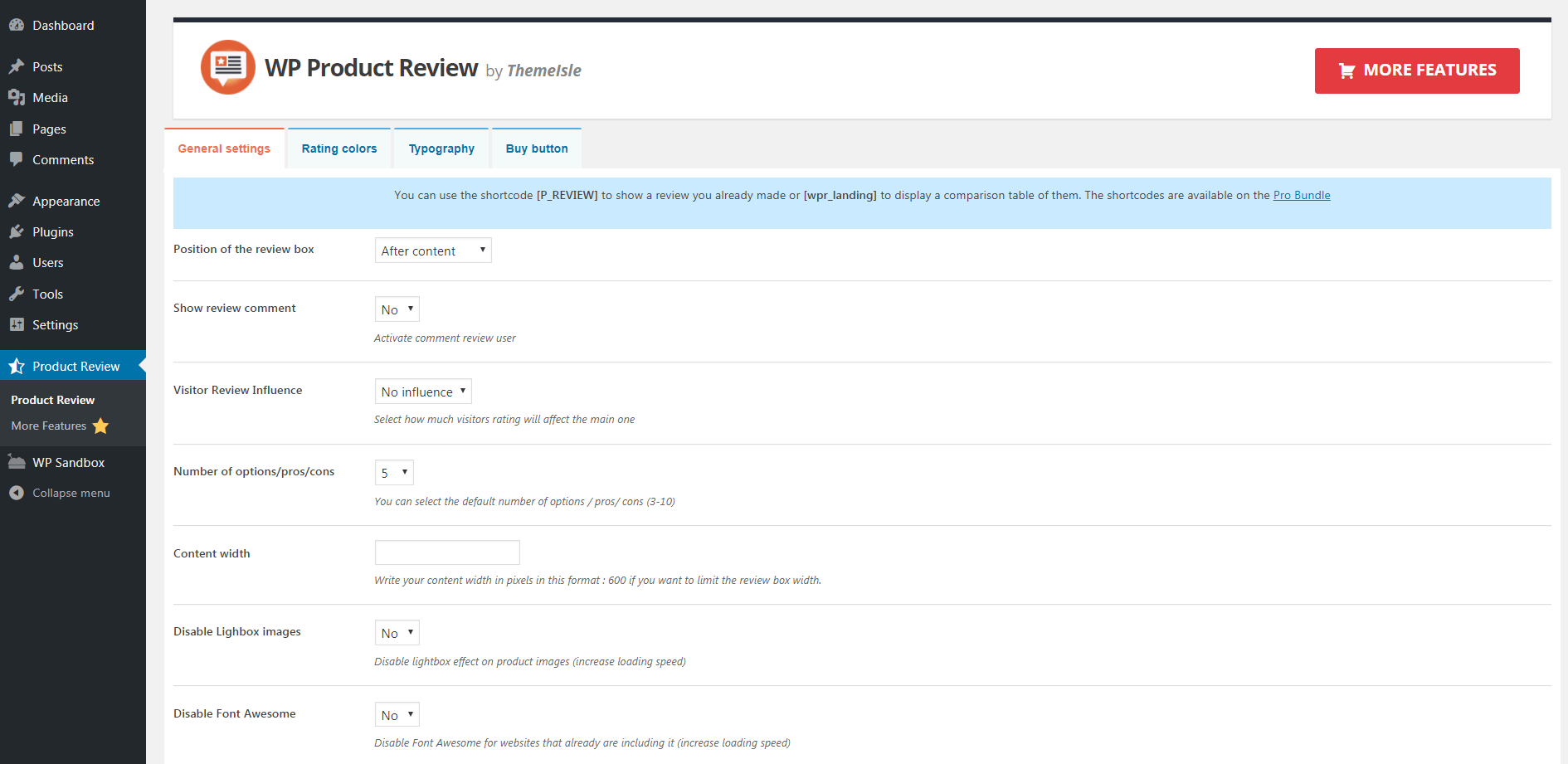Switch to the Typography tab
1568x764 pixels.
coord(441,148)
